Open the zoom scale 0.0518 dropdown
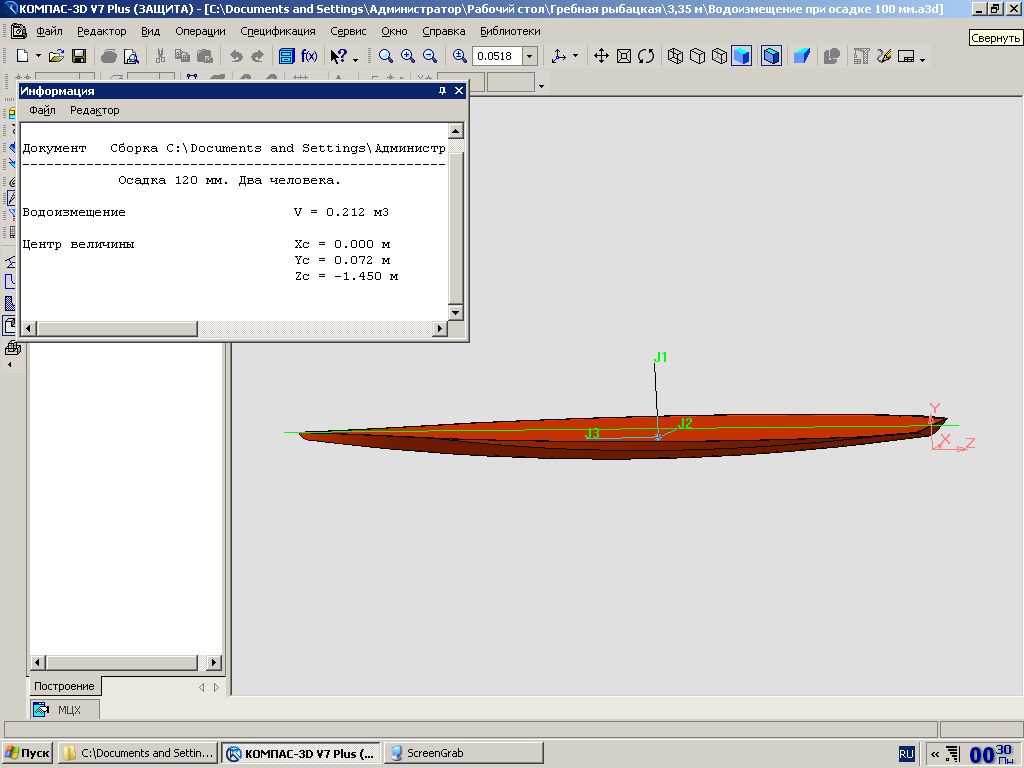The image size is (1024, 768). point(530,57)
